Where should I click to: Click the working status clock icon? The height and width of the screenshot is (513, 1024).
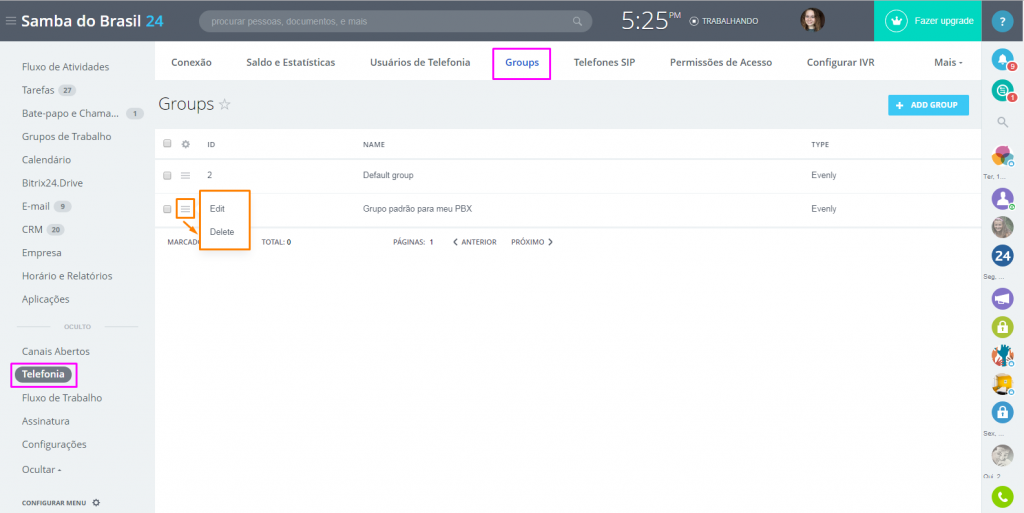(694, 21)
